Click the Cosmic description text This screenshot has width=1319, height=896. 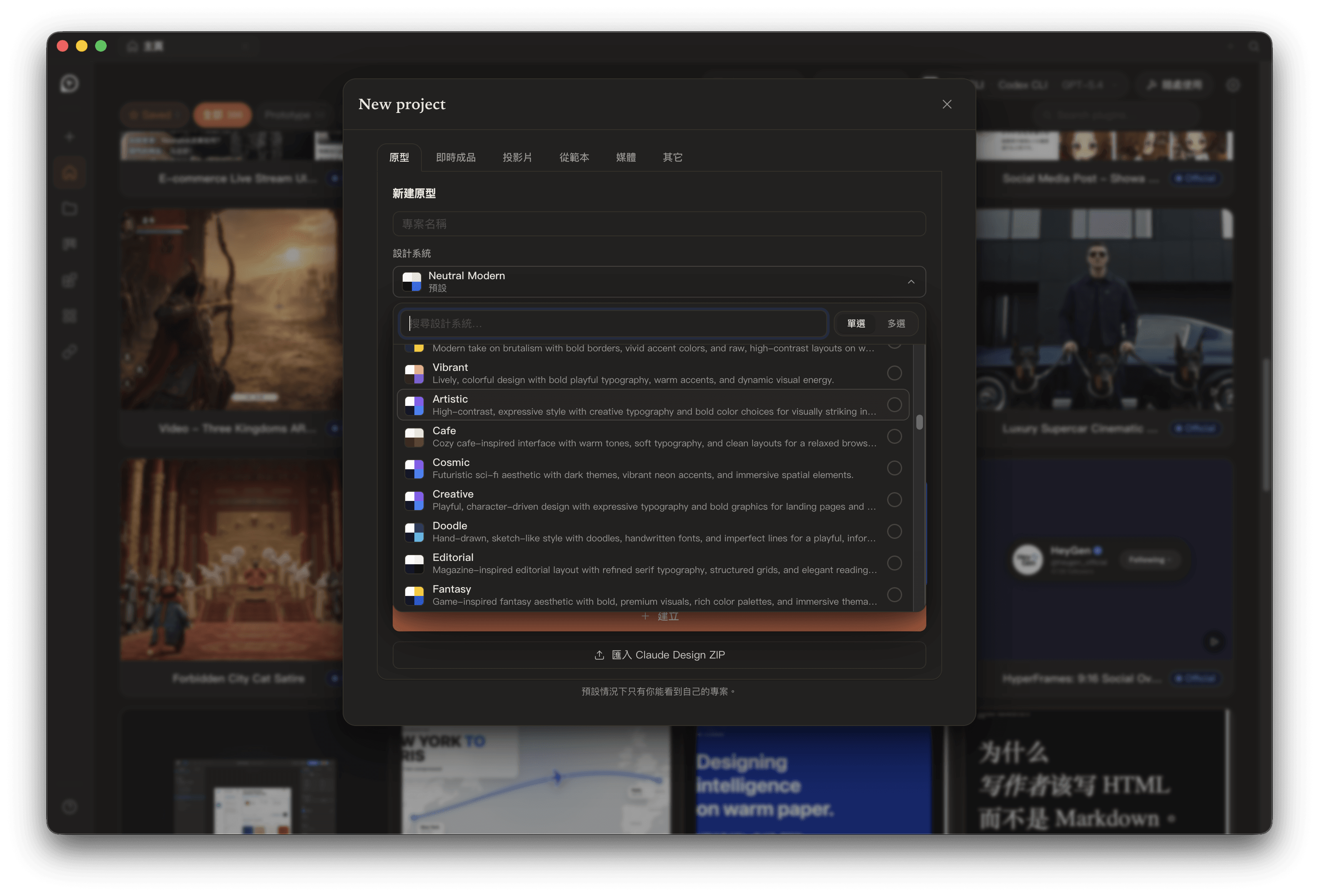coord(642,475)
